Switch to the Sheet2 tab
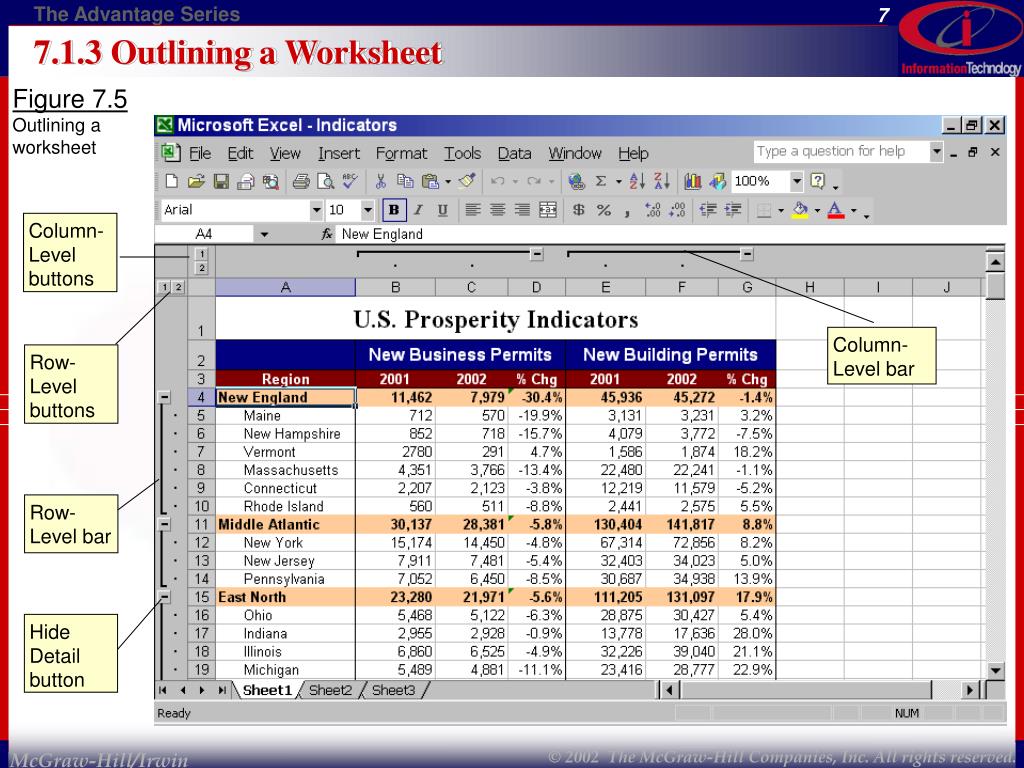Screen dimensions: 1024x768 coord(330,690)
